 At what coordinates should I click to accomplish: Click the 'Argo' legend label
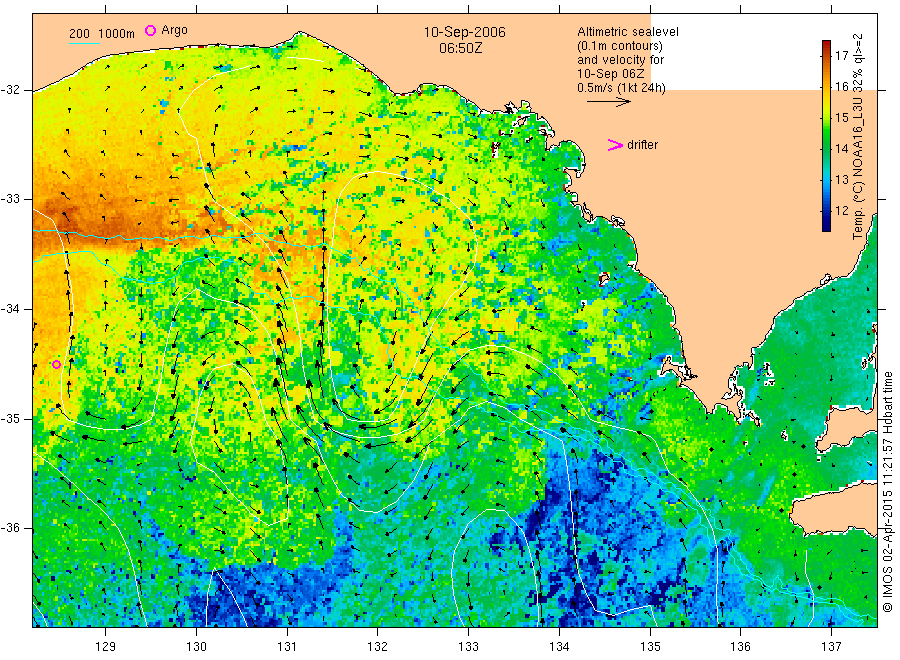pyautogui.click(x=174, y=30)
